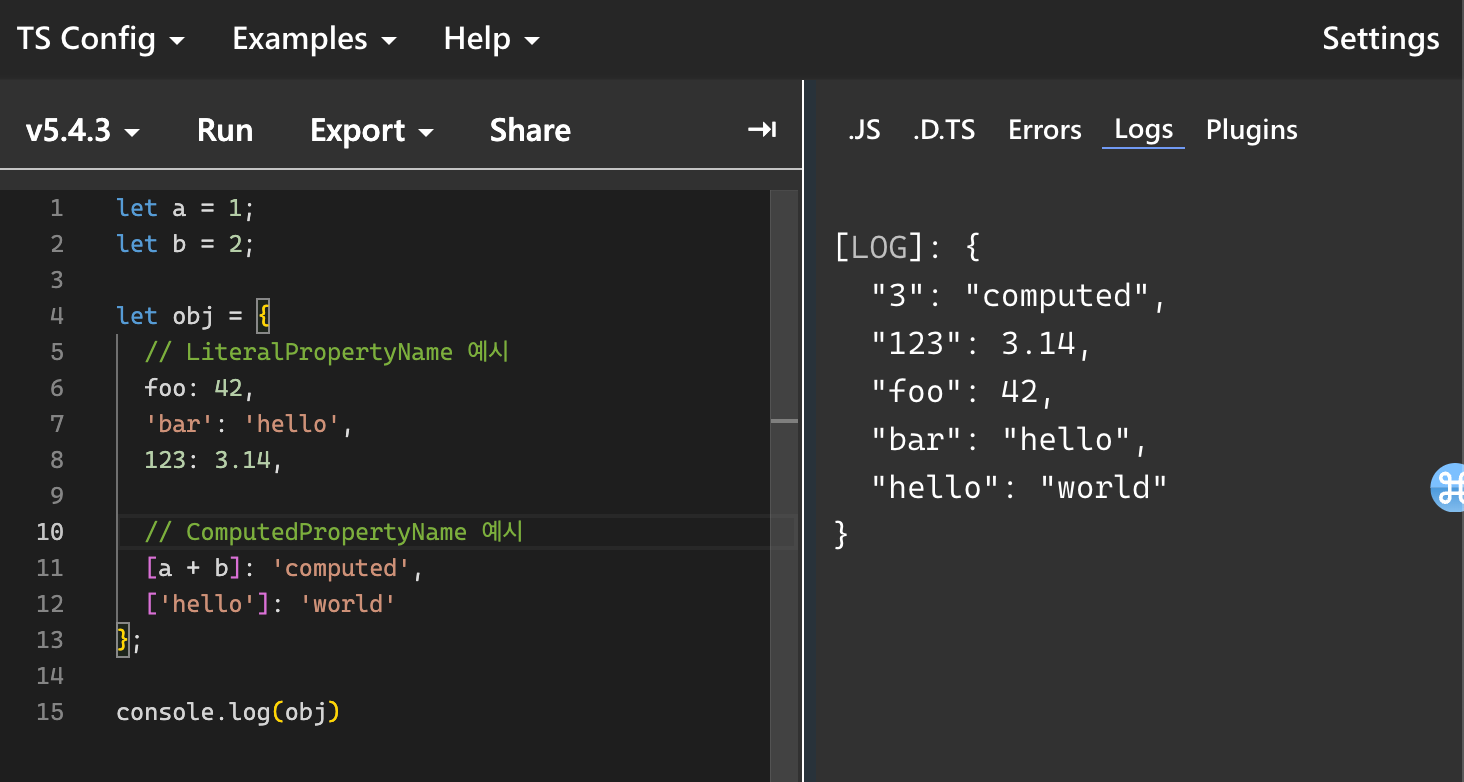Run the TypeScript code

225,130
